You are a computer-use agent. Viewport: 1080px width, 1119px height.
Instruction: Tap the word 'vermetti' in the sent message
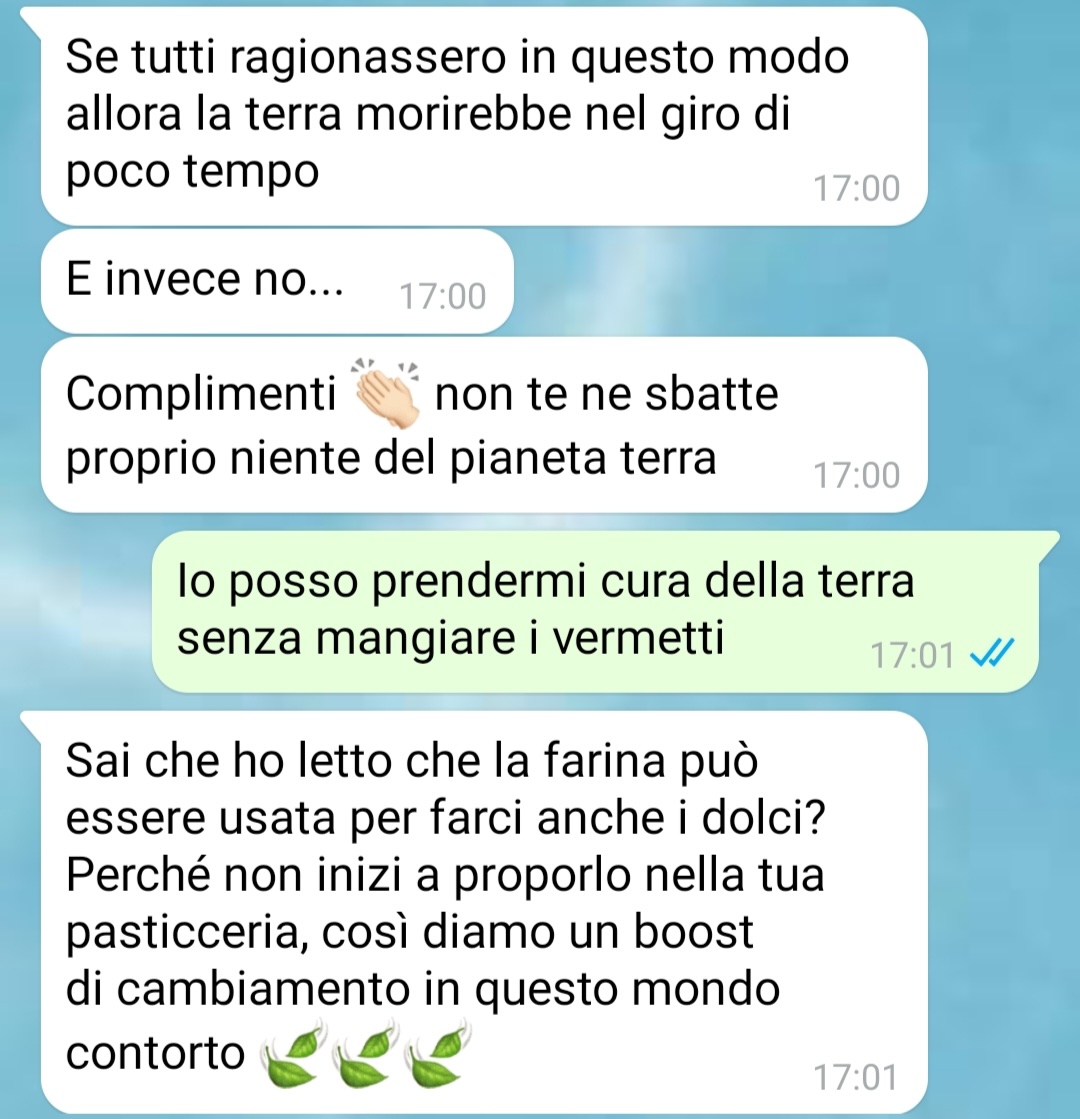639,638
